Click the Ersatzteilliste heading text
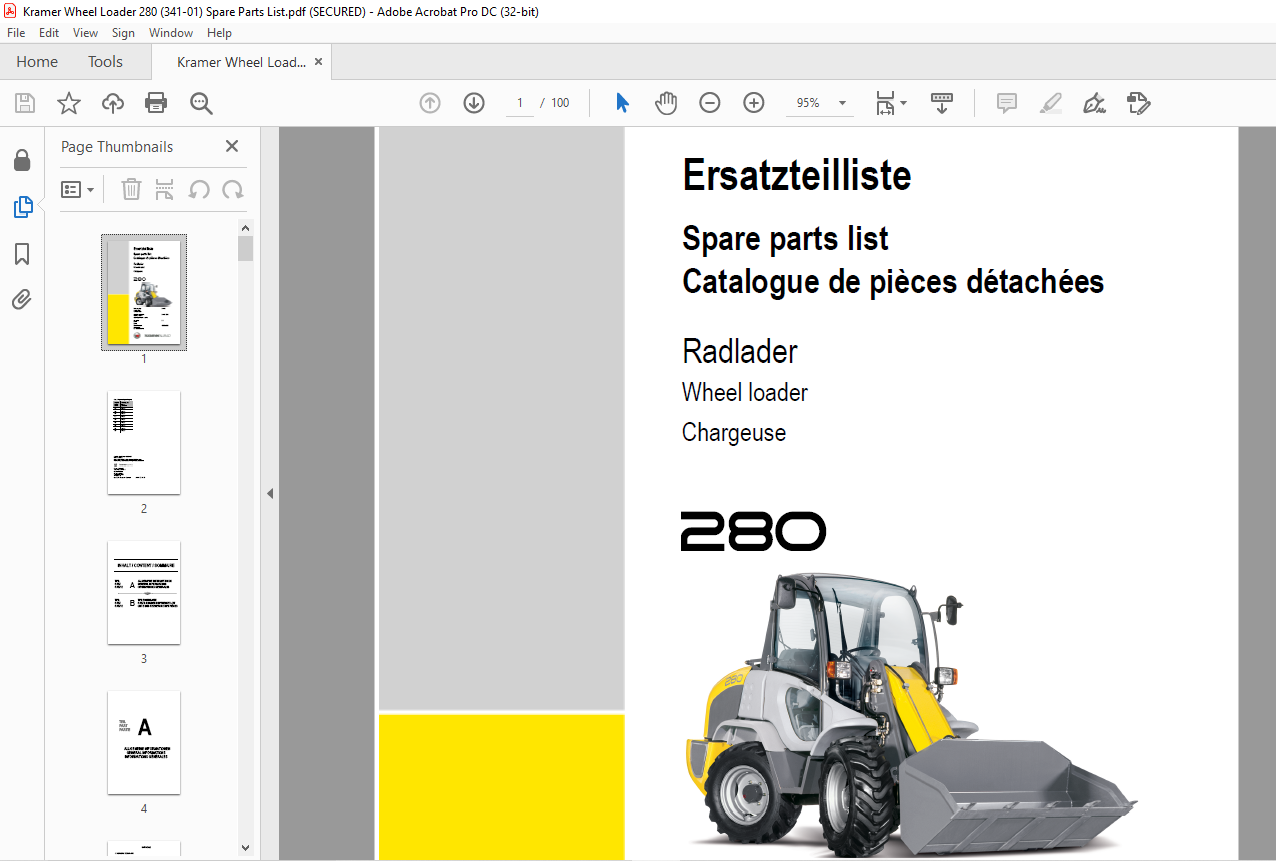 coord(797,176)
